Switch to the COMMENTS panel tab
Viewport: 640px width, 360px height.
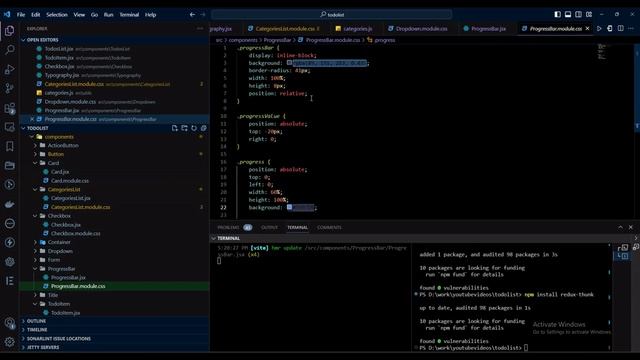click(329, 227)
